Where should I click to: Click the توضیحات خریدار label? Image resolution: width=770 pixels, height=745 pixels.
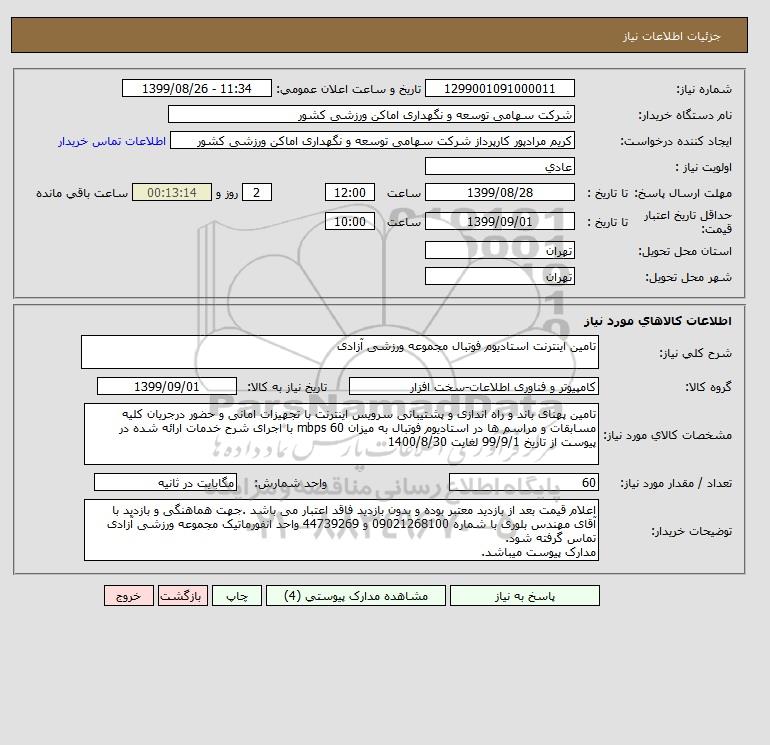click(692, 531)
